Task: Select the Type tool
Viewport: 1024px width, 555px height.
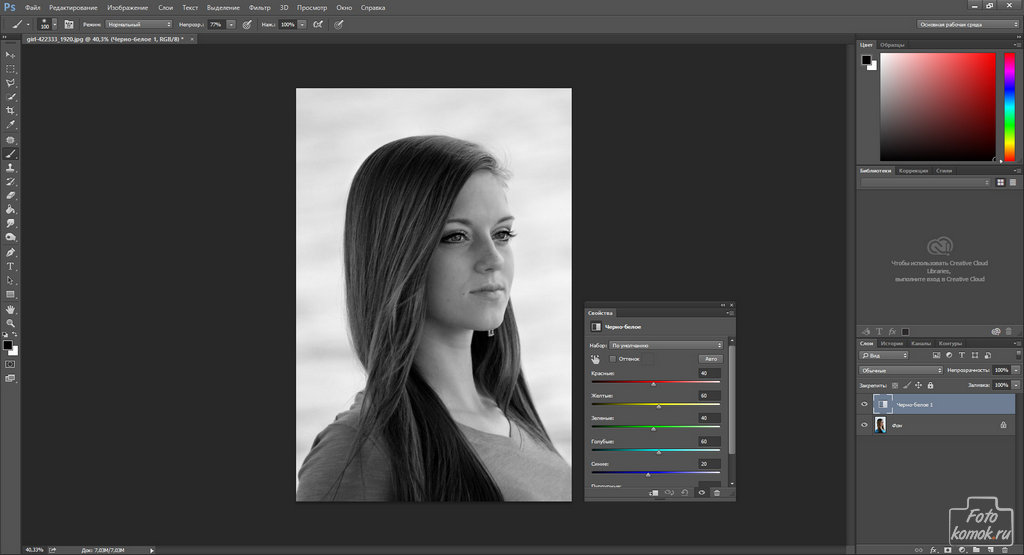Action: coord(10,266)
